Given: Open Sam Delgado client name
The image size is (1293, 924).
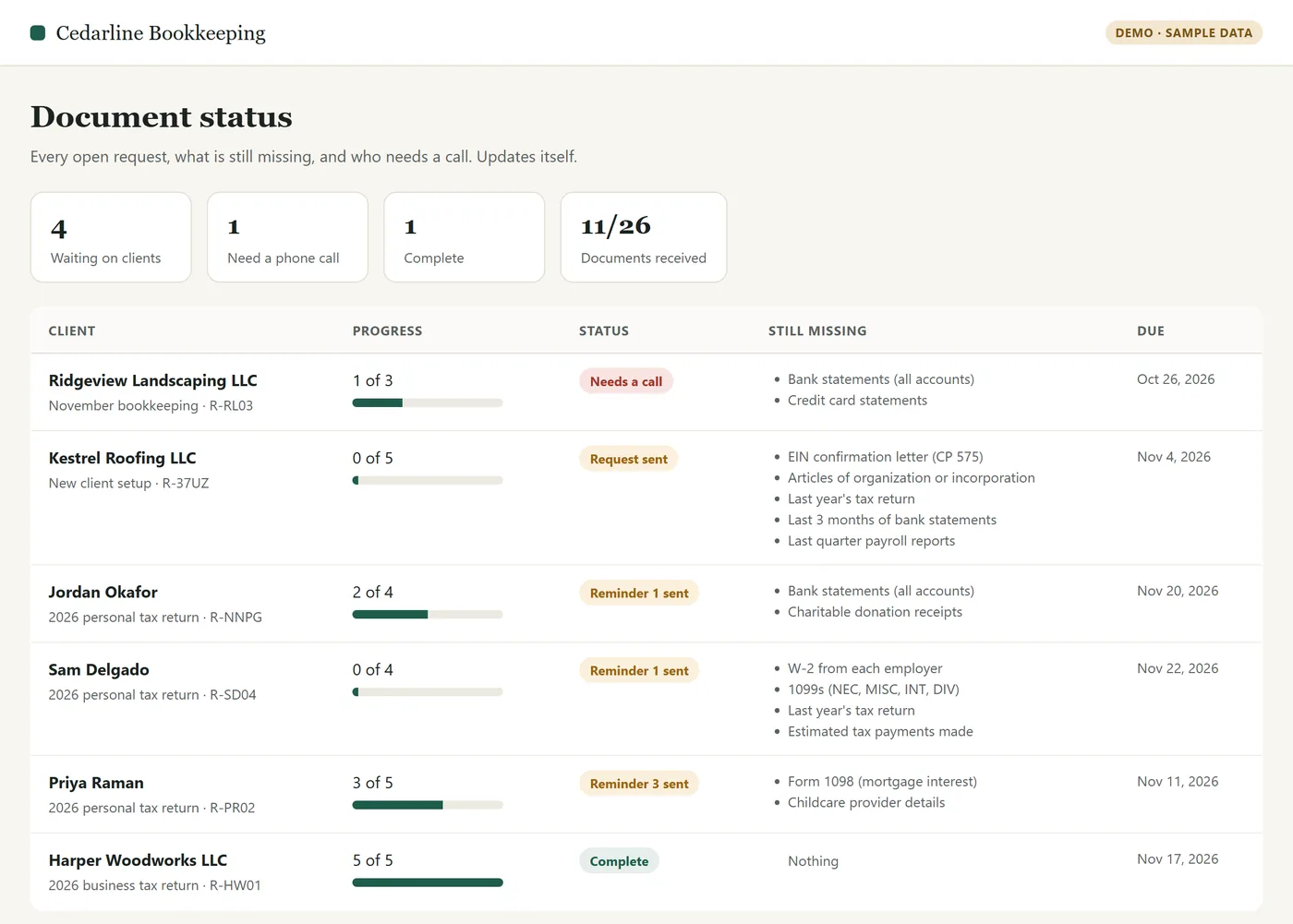Looking at the screenshot, I should pos(99,669).
